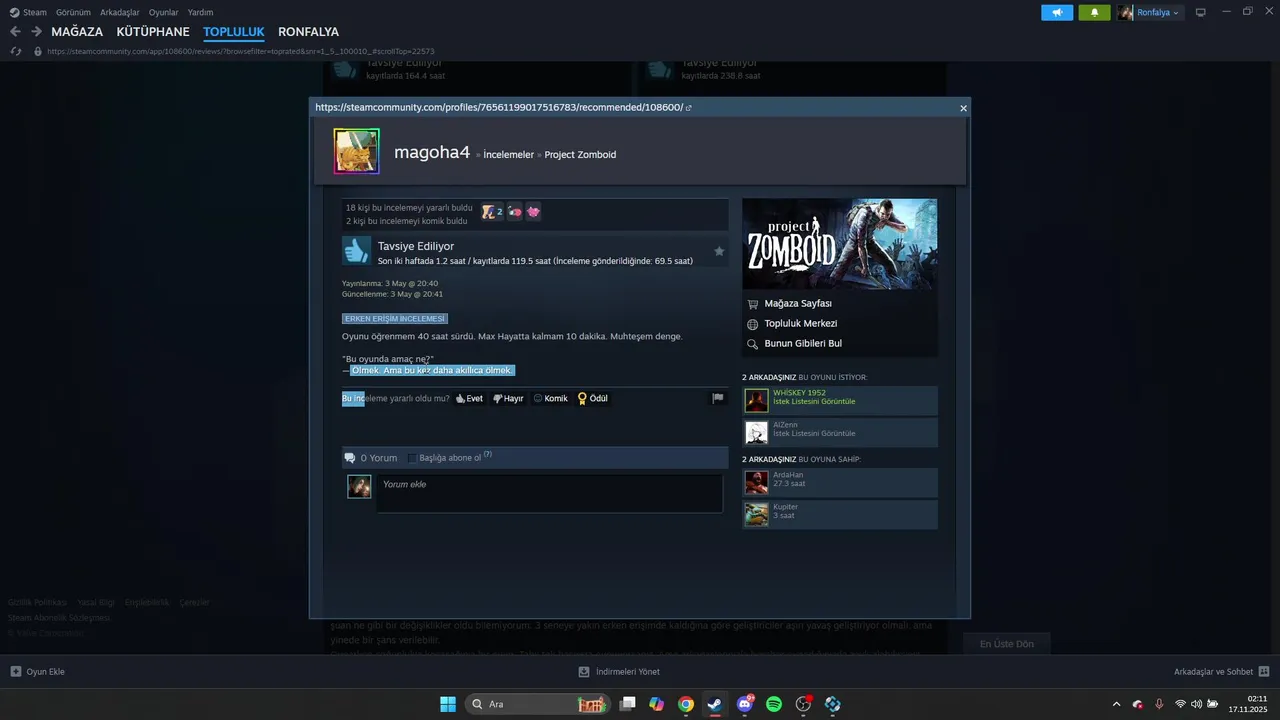Vote Evet on review helpfulness

pyautogui.click(x=469, y=398)
